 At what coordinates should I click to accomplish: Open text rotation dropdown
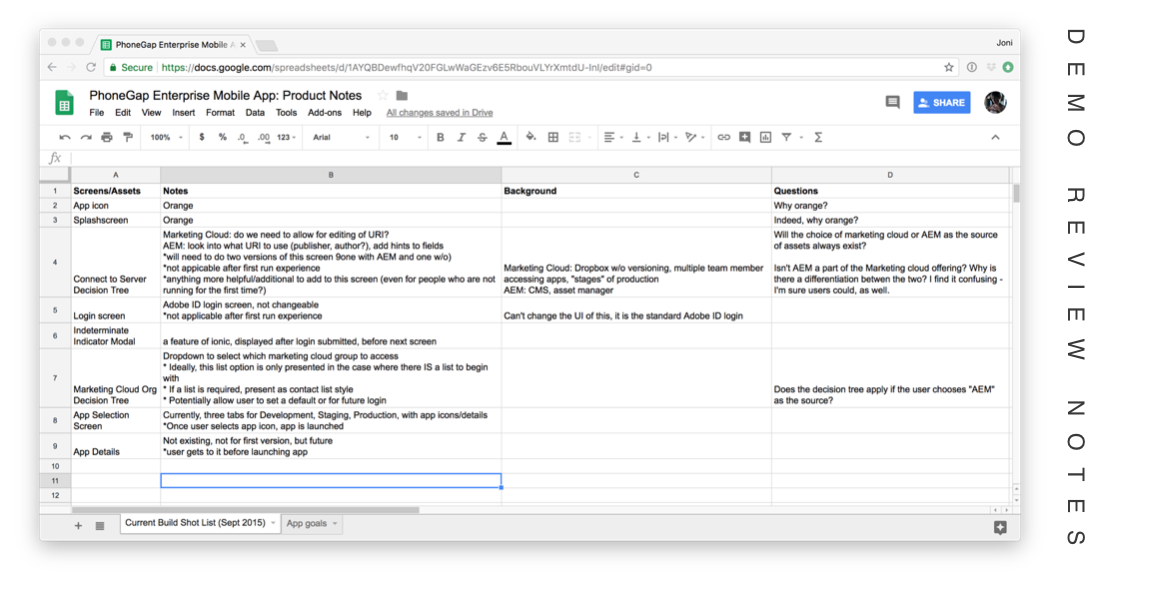695,137
